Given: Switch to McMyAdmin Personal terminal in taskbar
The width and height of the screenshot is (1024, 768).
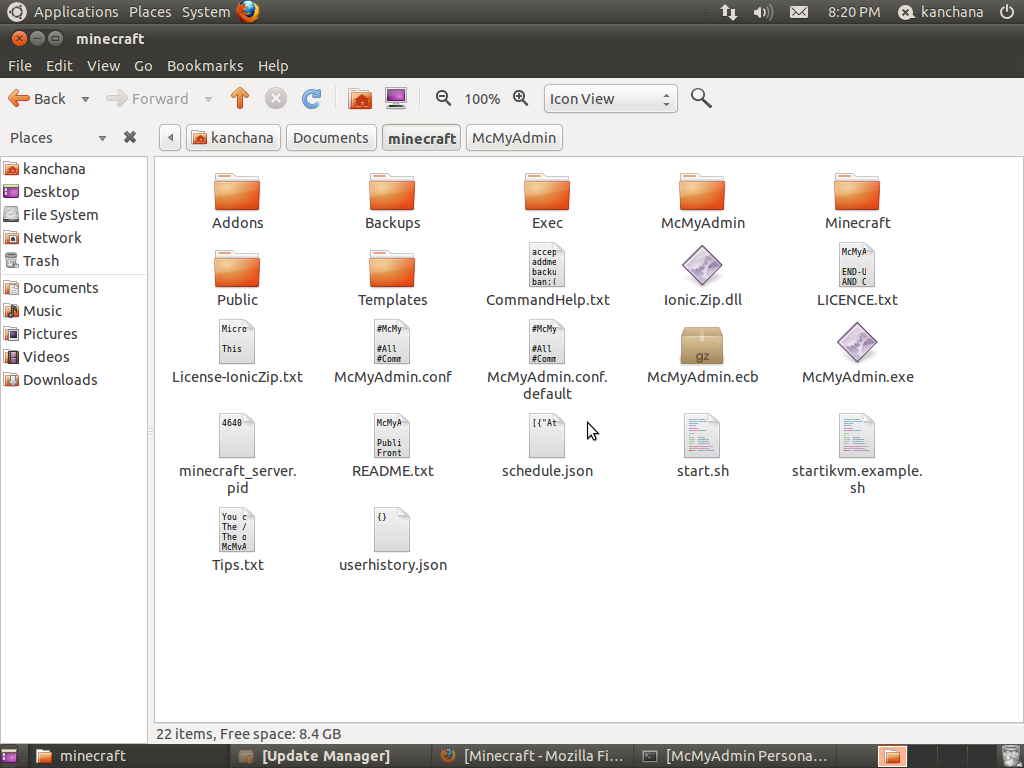Looking at the screenshot, I should pos(737,756).
